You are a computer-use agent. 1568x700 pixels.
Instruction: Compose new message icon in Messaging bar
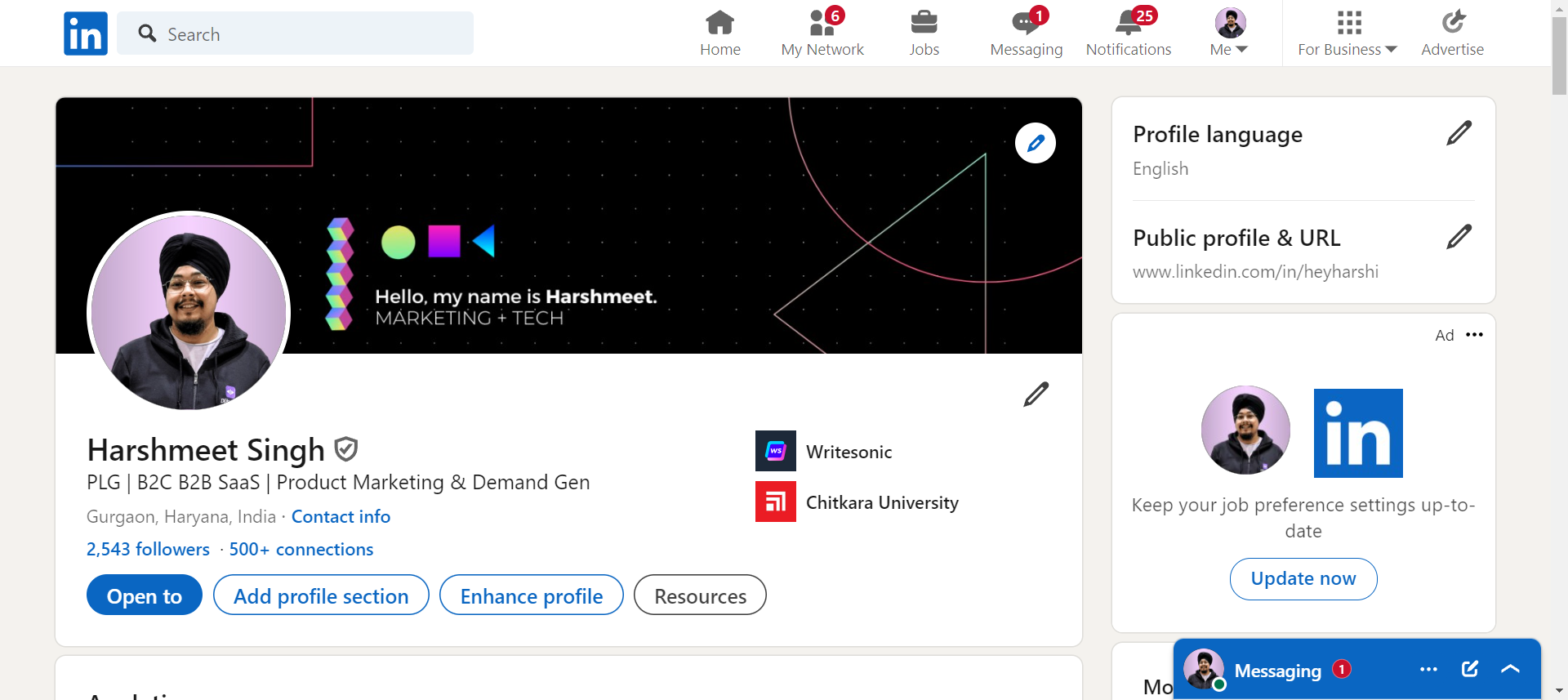click(x=1469, y=669)
